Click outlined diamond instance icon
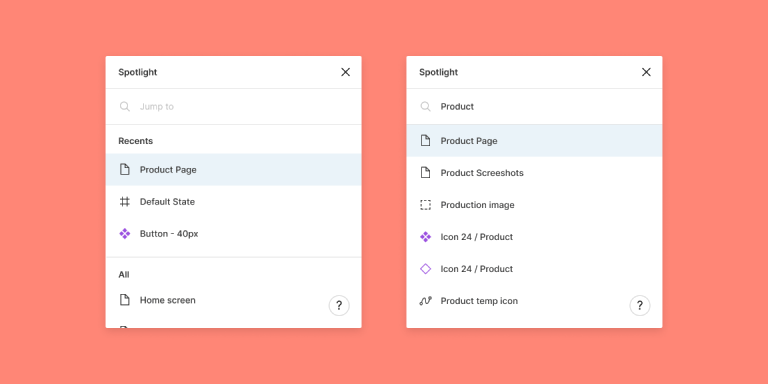The width and height of the screenshot is (768, 384). [426, 269]
